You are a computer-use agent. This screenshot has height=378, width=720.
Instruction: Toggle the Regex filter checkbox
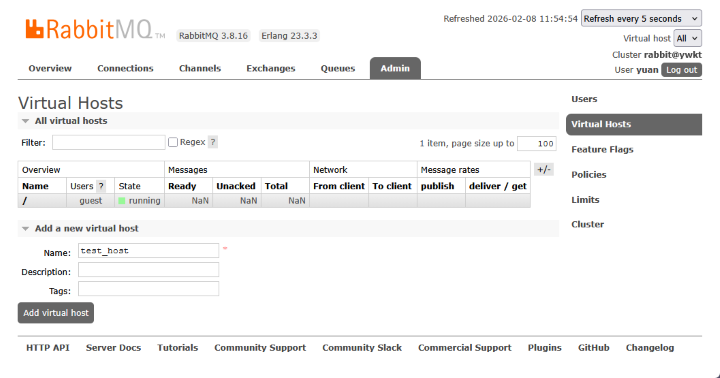pos(173,142)
